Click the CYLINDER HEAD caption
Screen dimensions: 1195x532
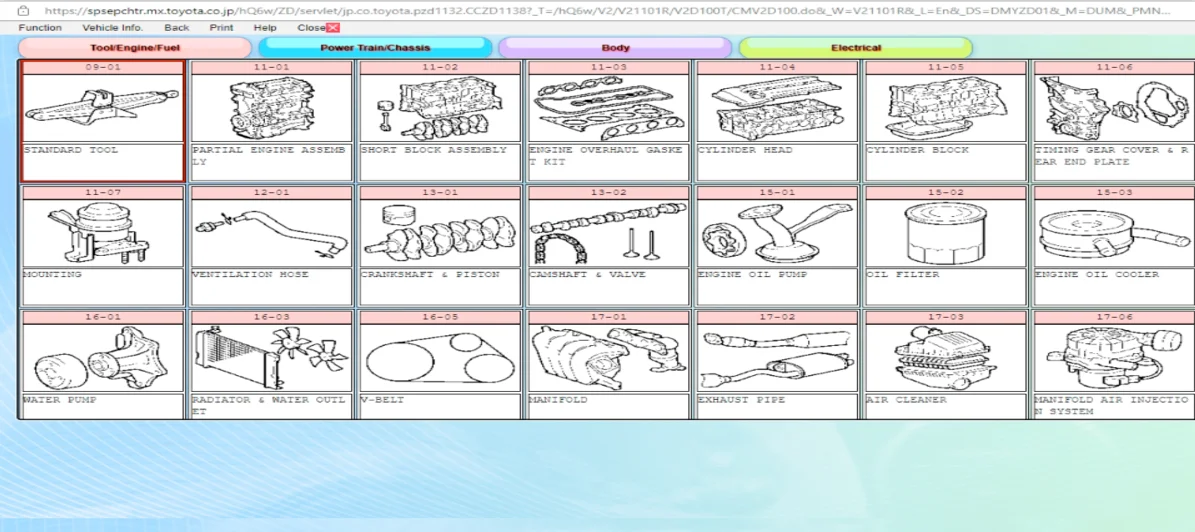click(745, 150)
